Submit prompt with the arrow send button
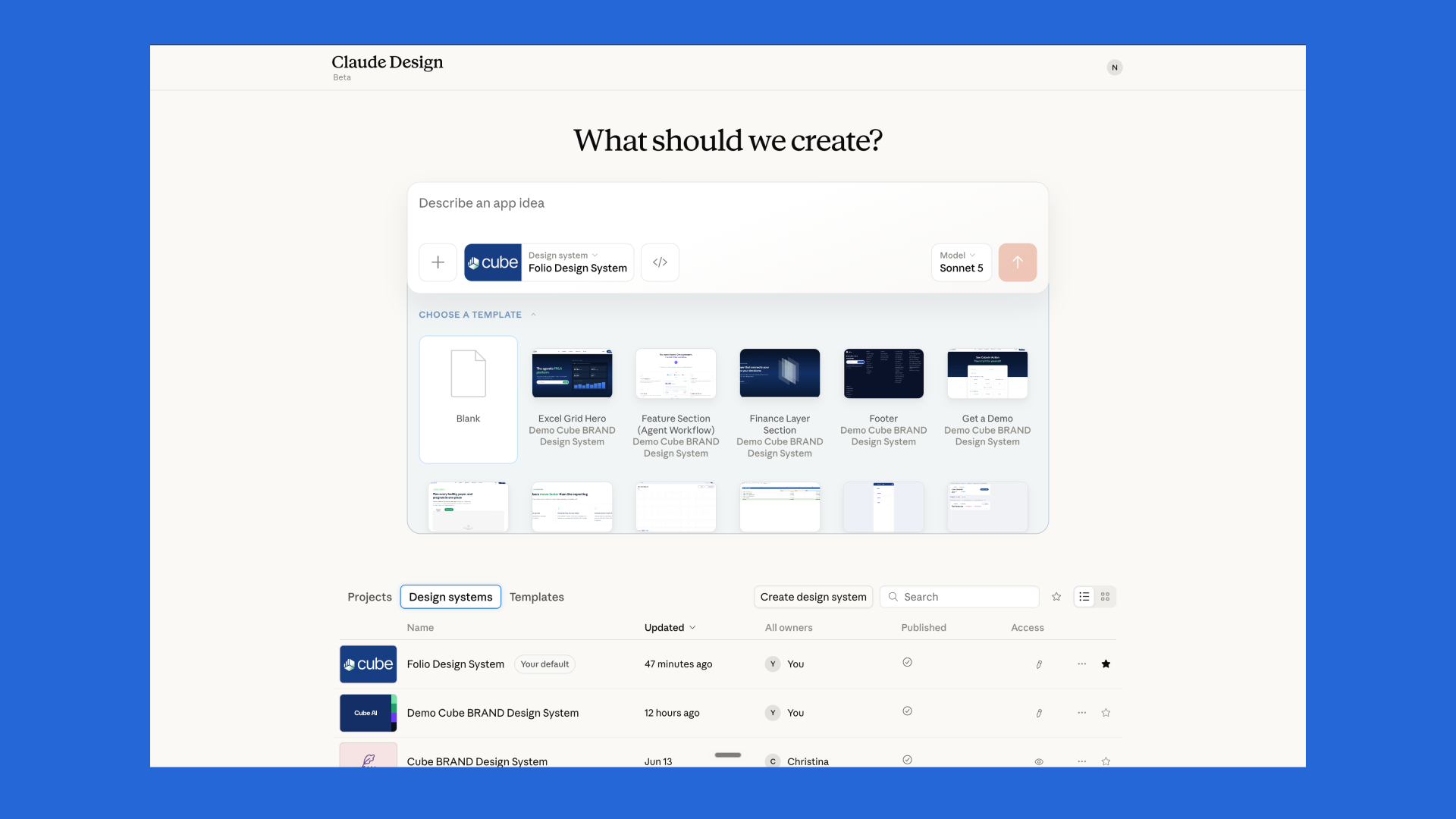Image resolution: width=1456 pixels, height=819 pixels. 1018,262
